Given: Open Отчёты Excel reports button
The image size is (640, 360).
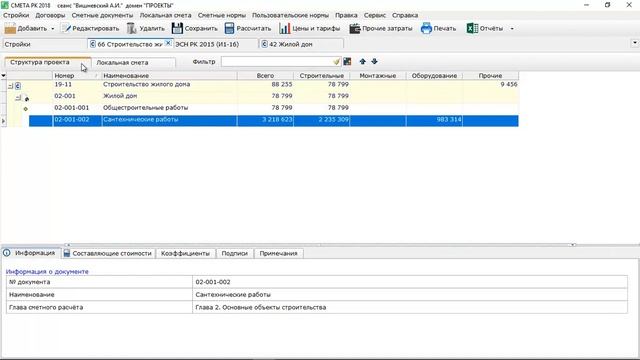Looking at the screenshot, I should tap(485, 29).
